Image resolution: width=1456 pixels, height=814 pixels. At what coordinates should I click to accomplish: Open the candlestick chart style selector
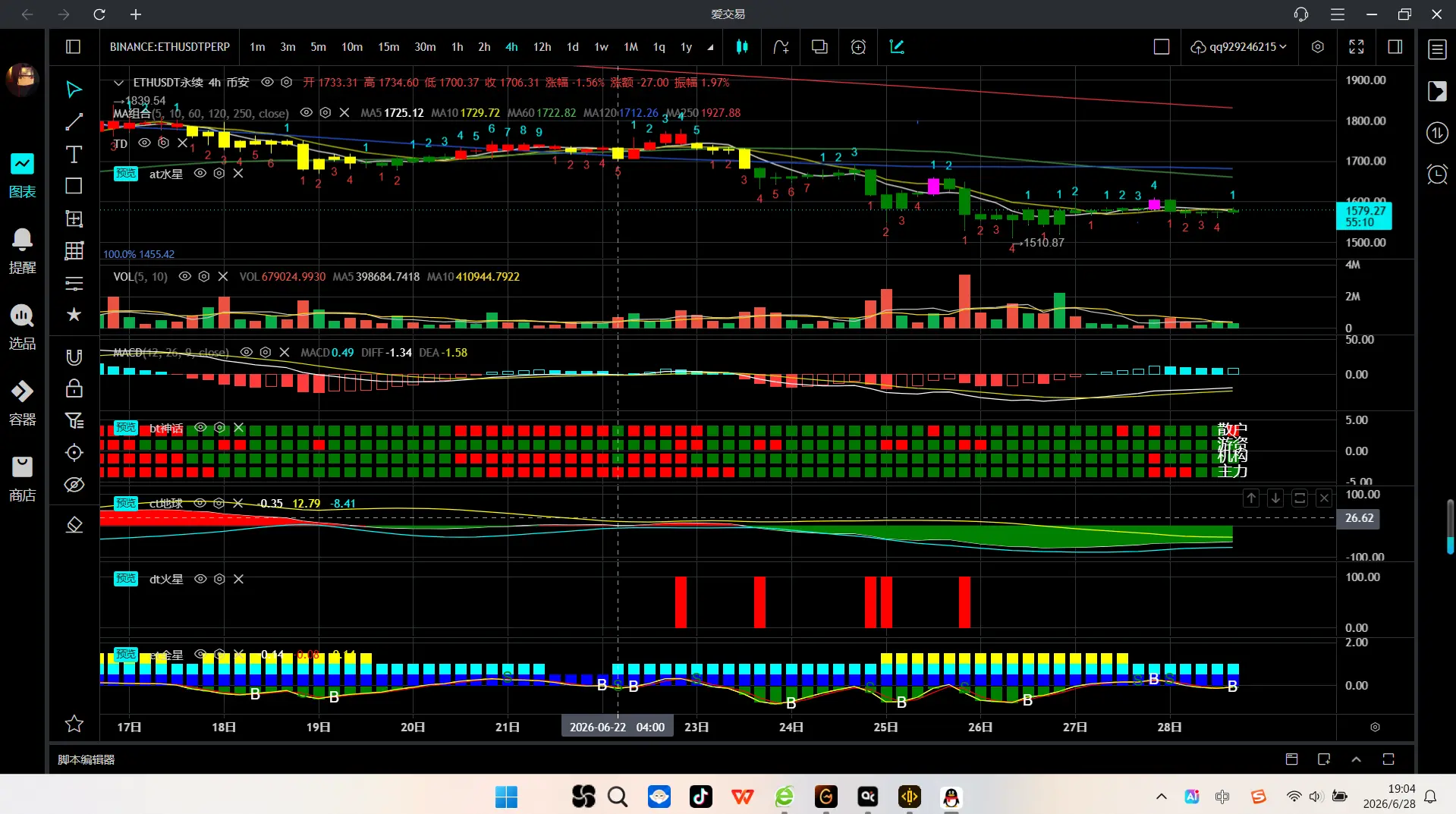[x=742, y=47]
